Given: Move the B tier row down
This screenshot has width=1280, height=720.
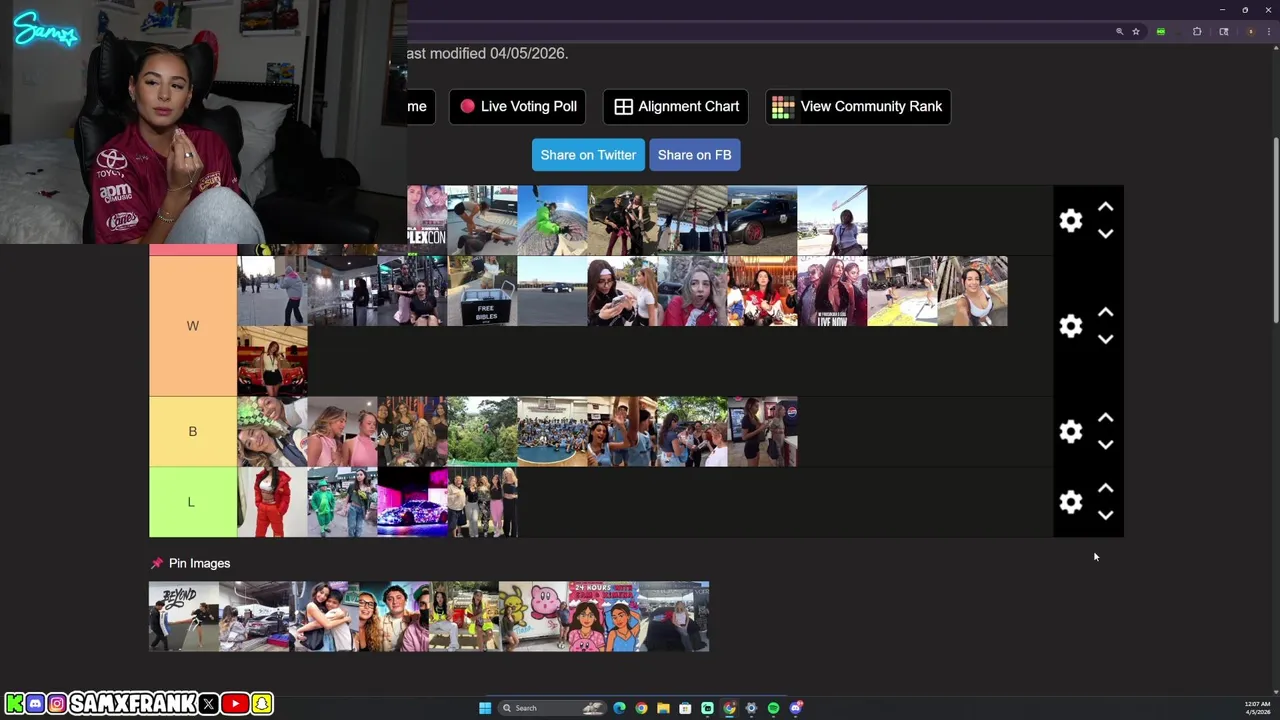Looking at the screenshot, I should [x=1105, y=444].
